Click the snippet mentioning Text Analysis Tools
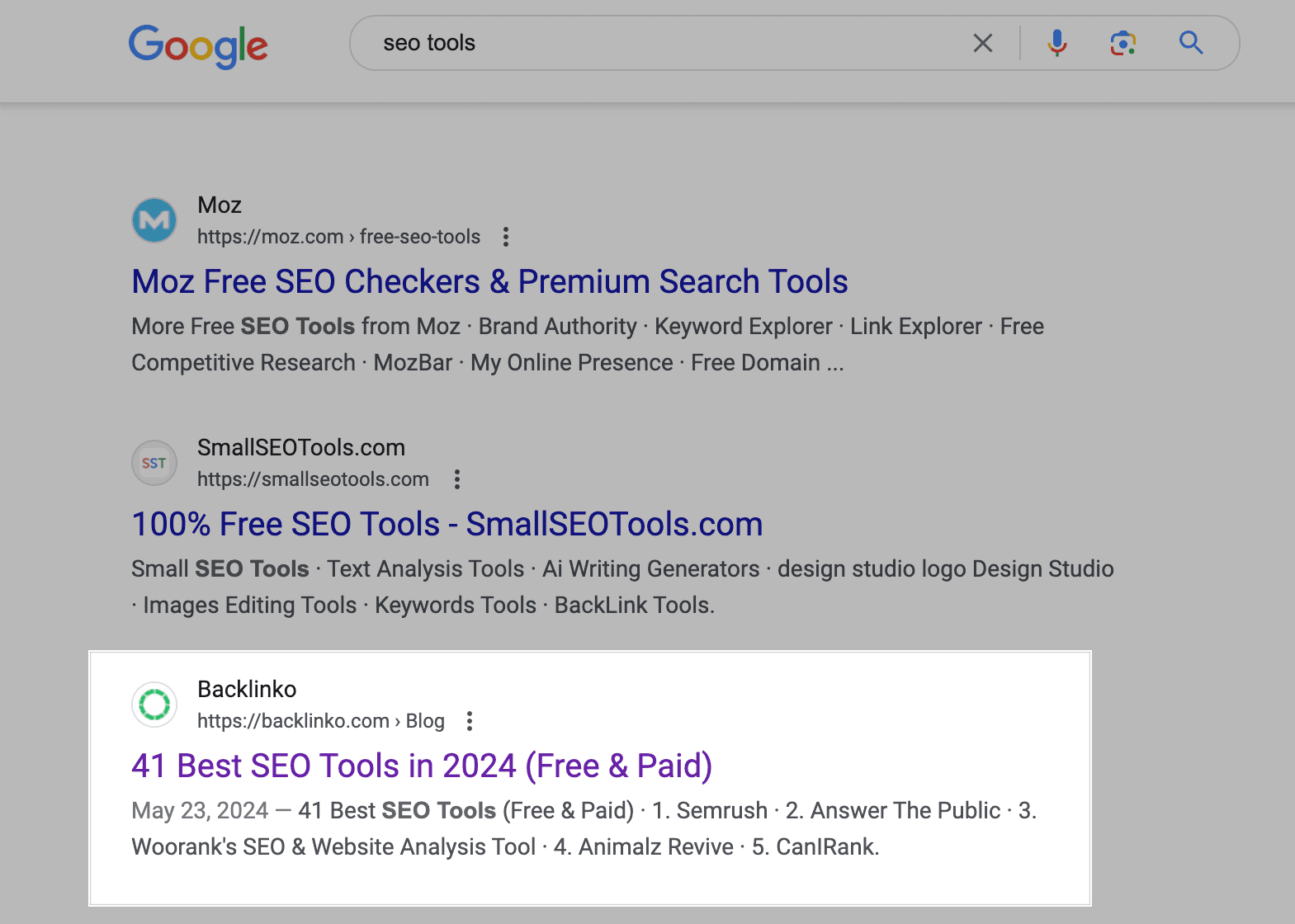 click(623, 587)
